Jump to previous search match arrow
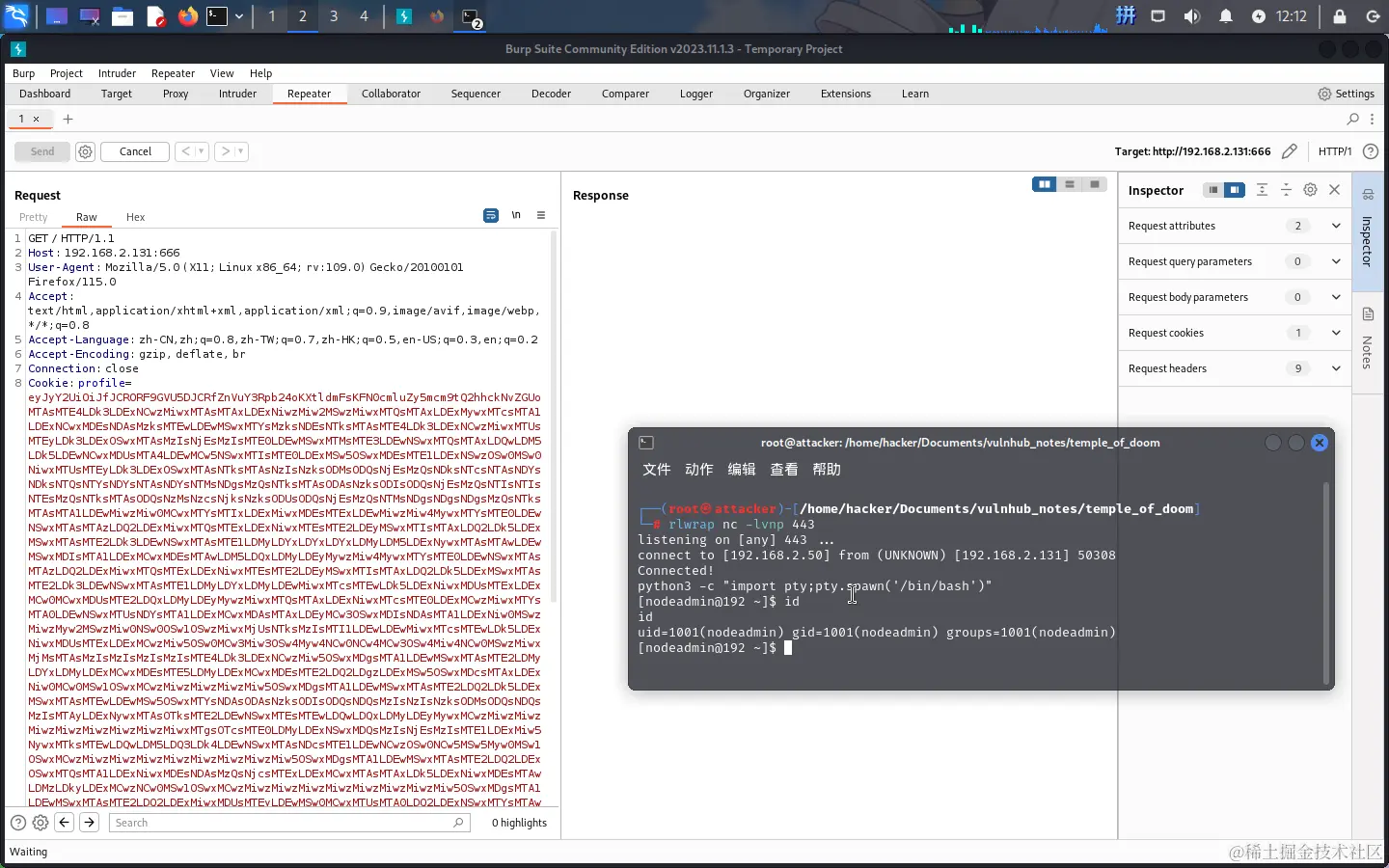Viewport: 1389px width, 868px height. [65, 823]
